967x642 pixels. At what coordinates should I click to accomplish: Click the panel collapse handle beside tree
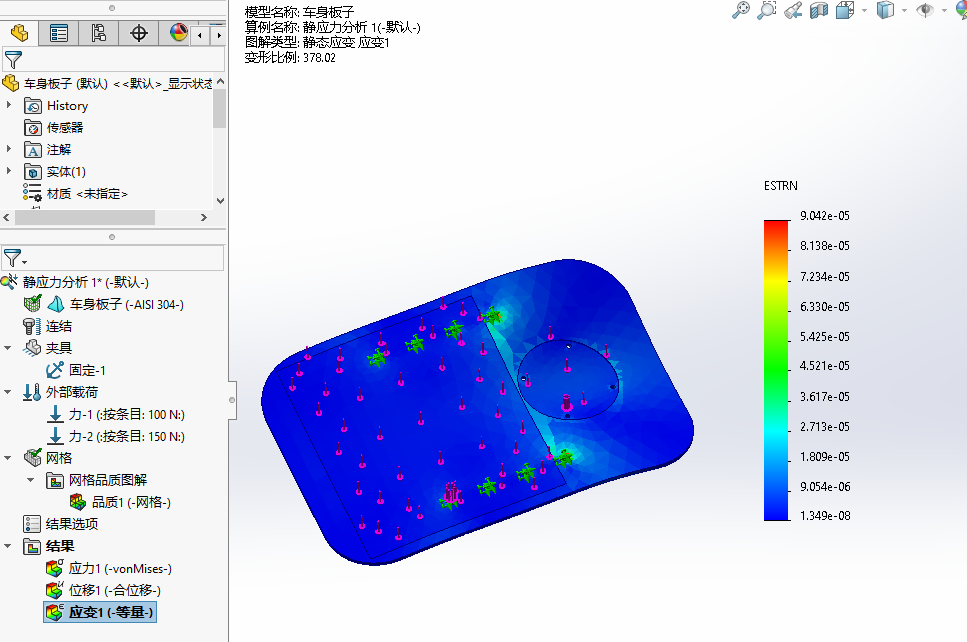pyautogui.click(x=232, y=400)
